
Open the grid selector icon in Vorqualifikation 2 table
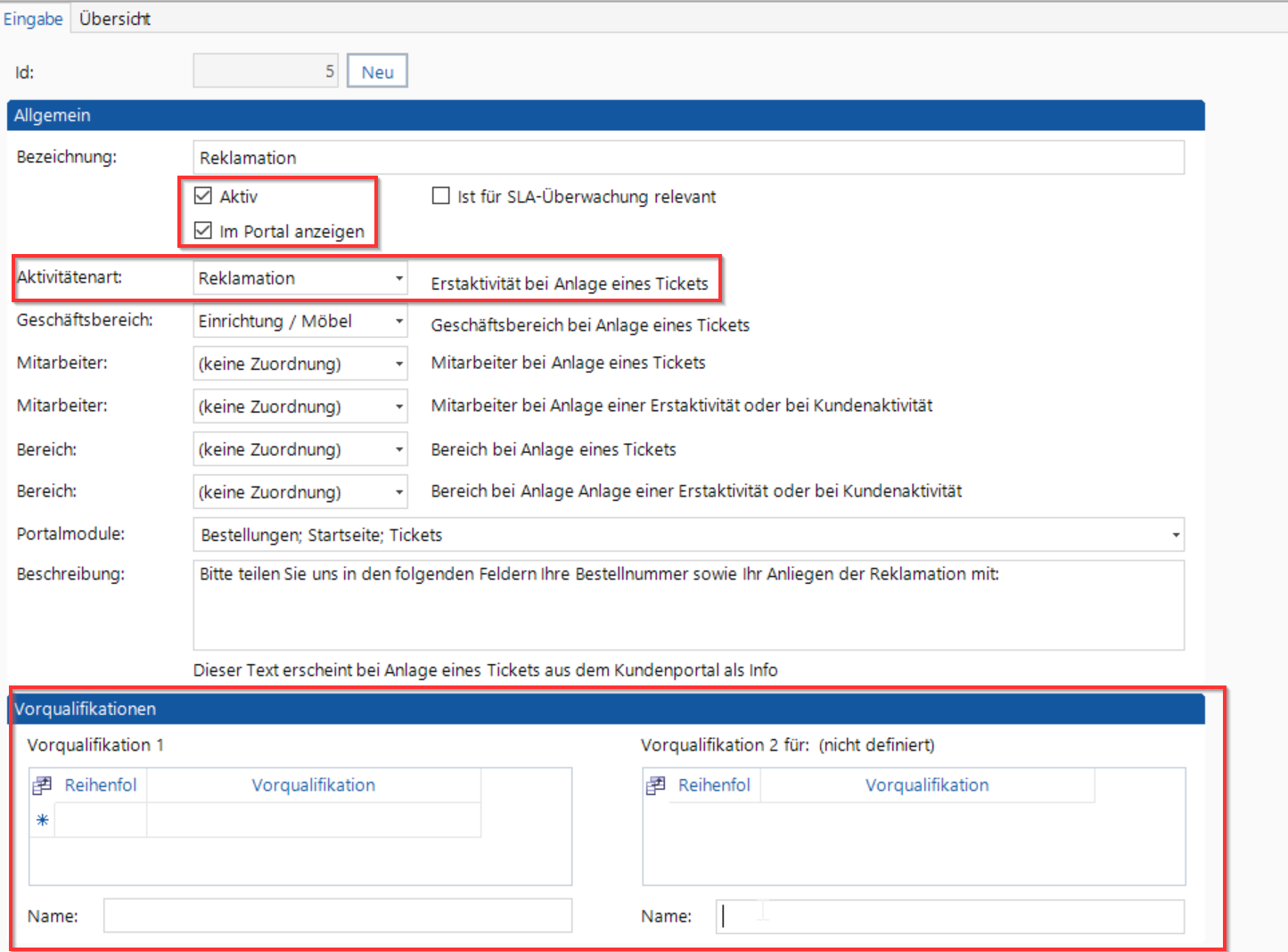[x=656, y=785]
